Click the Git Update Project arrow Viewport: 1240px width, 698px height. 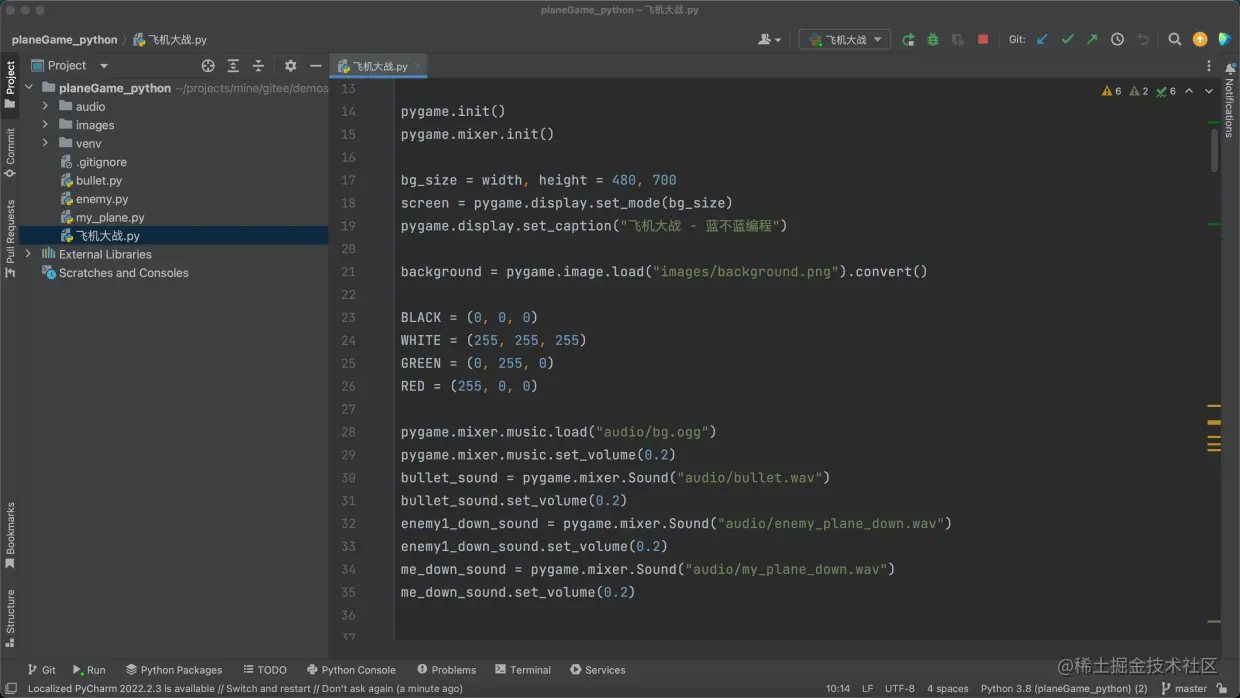(x=1042, y=40)
